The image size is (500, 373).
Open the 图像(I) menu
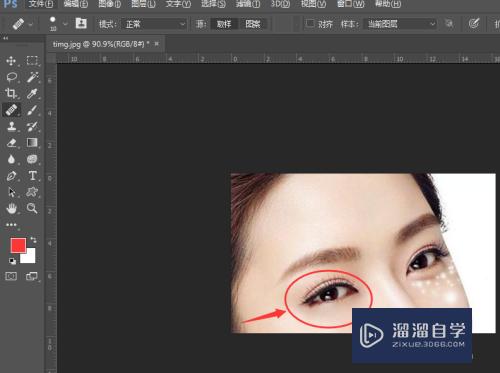(x=110, y=4)
